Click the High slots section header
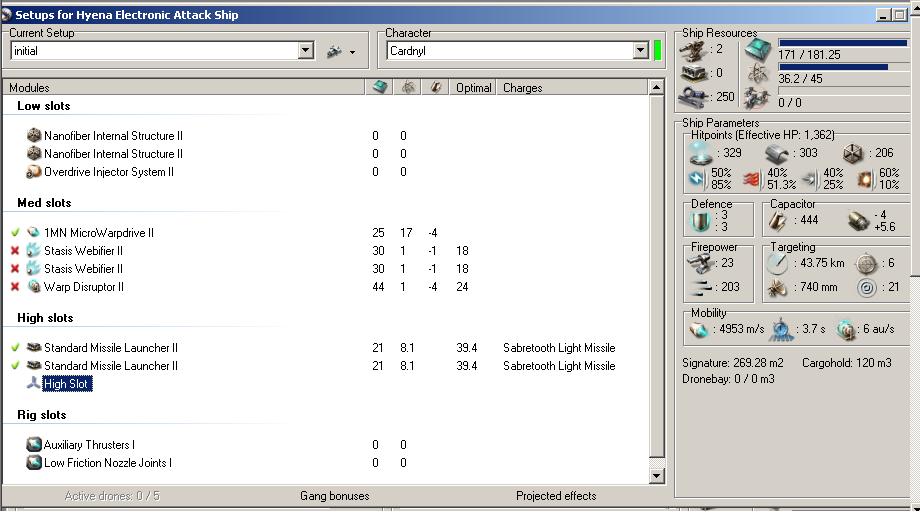Viewport: 920px width, 512px height. coord(45,318)
